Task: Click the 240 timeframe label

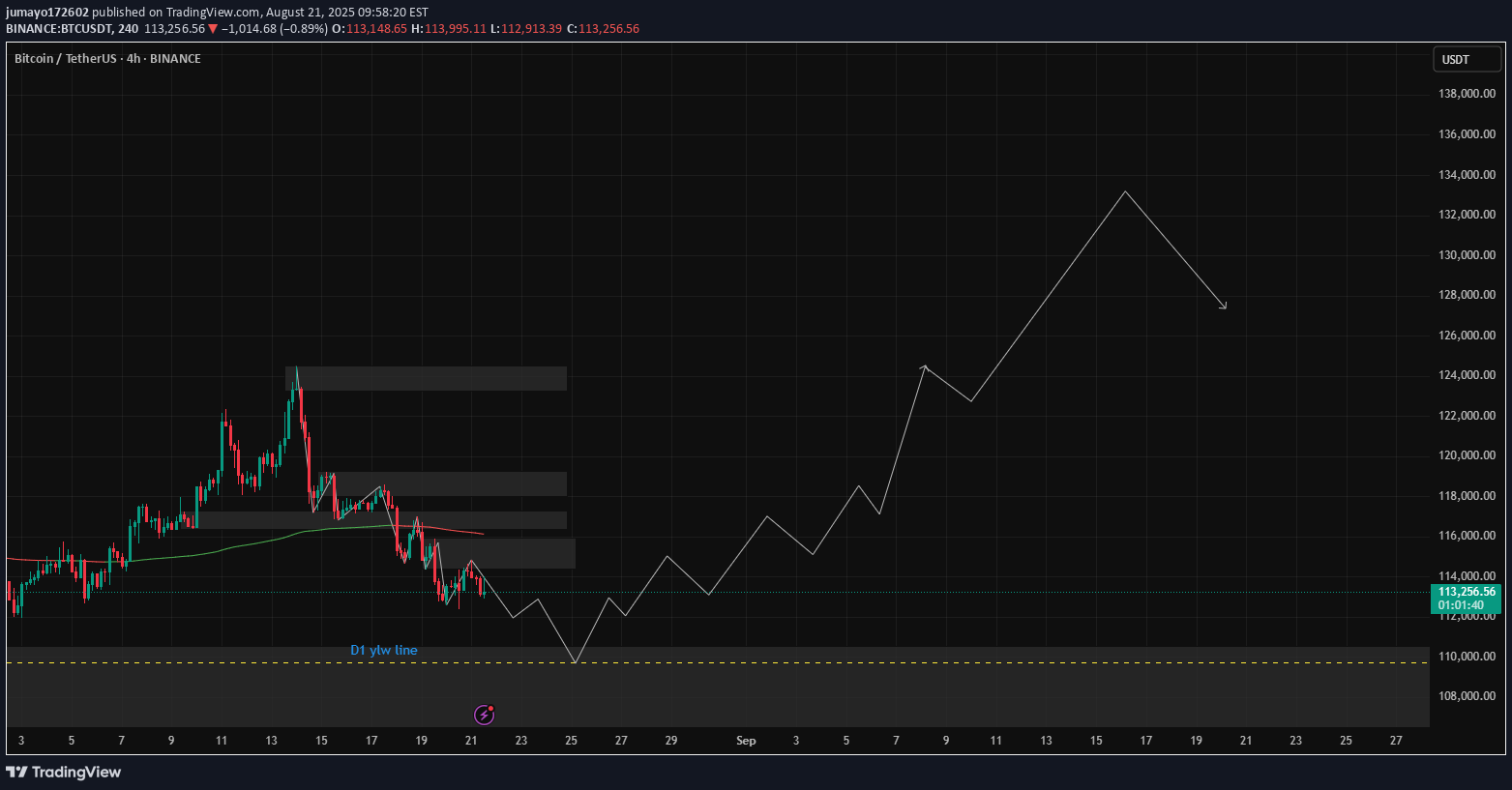Action: 126,29
